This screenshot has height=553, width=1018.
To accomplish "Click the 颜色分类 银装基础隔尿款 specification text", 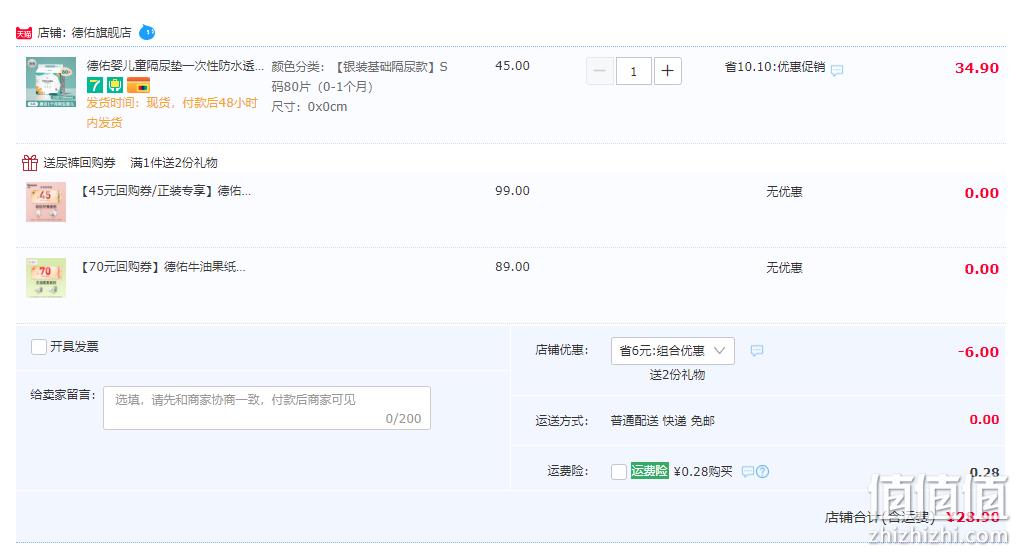I will coord(360,76).
